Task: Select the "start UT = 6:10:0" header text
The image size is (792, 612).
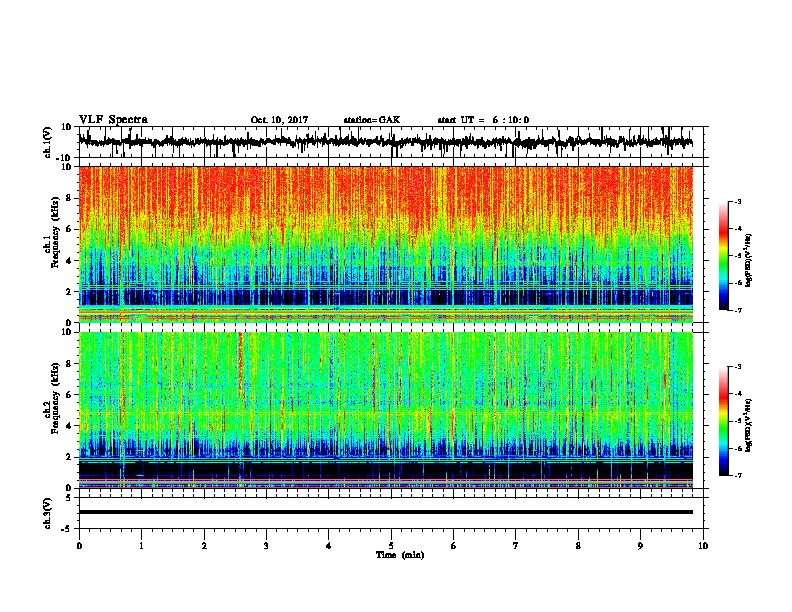Action: tap(483, 120)
